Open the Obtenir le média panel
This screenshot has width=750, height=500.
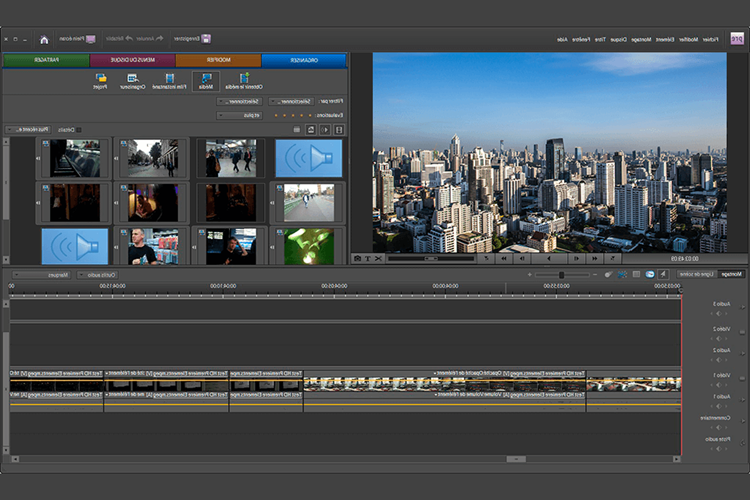pos(244,81)
